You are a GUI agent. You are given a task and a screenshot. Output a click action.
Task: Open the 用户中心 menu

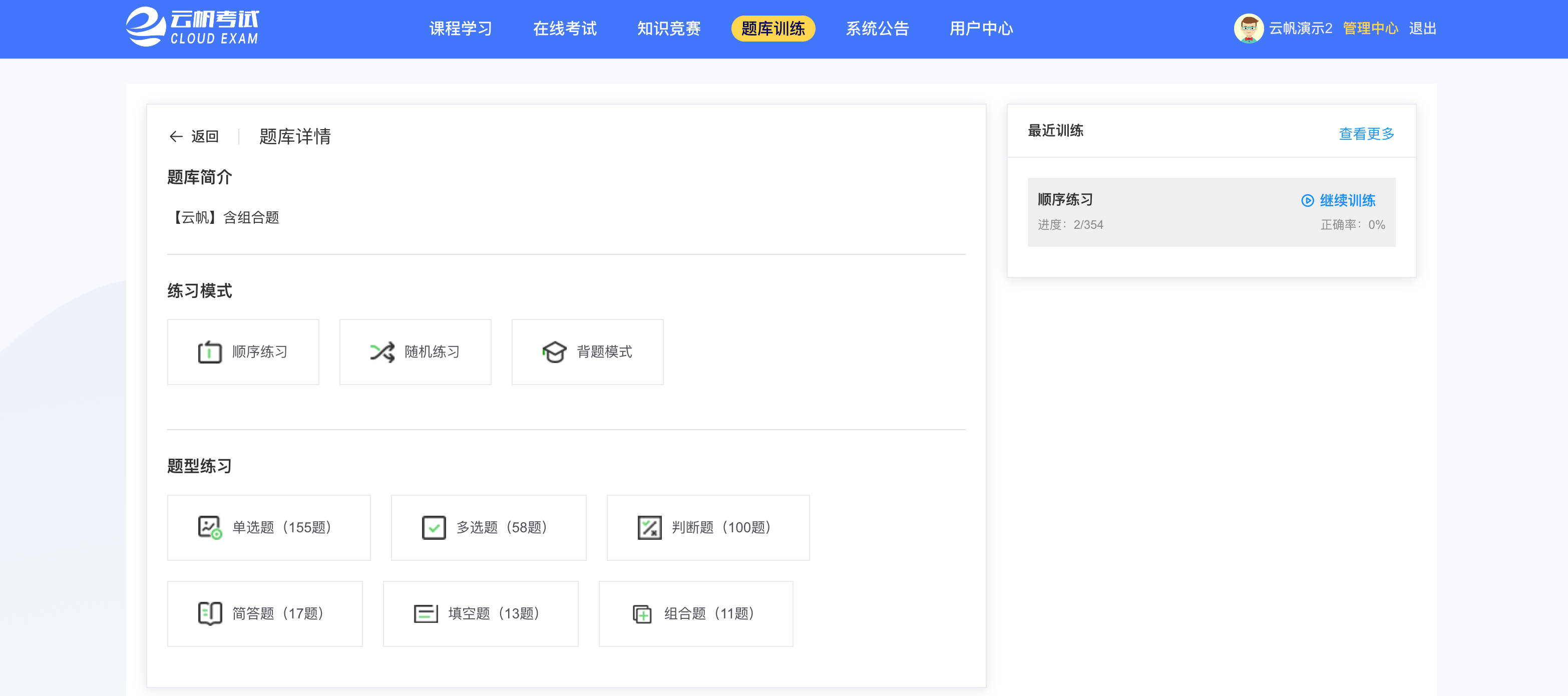pos(981,29)
